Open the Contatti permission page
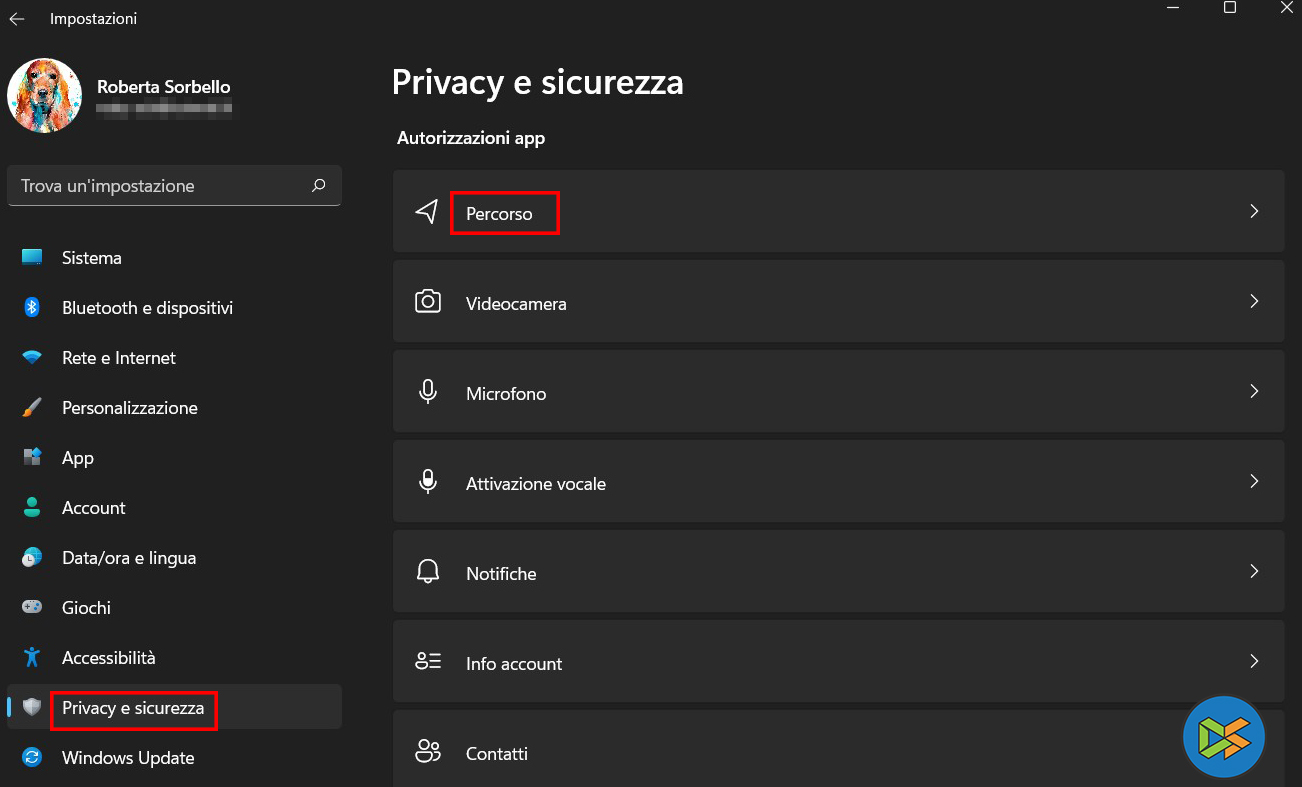 [x=496, y=753]
